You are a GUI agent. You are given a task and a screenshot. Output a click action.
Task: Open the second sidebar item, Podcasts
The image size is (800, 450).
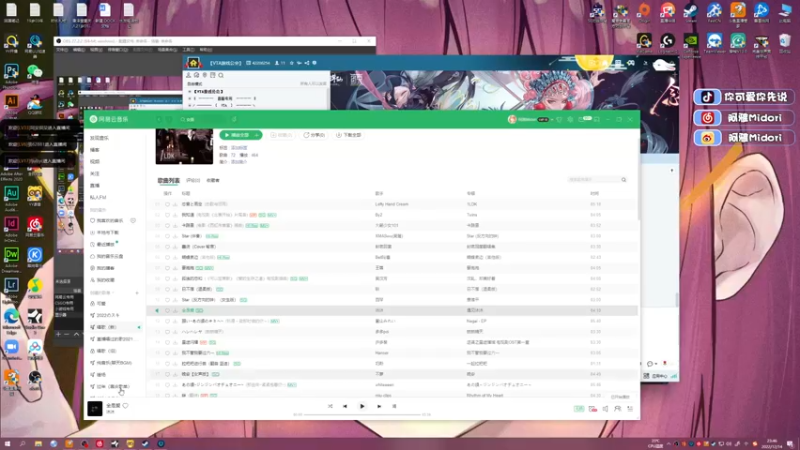tap(95, 150)
